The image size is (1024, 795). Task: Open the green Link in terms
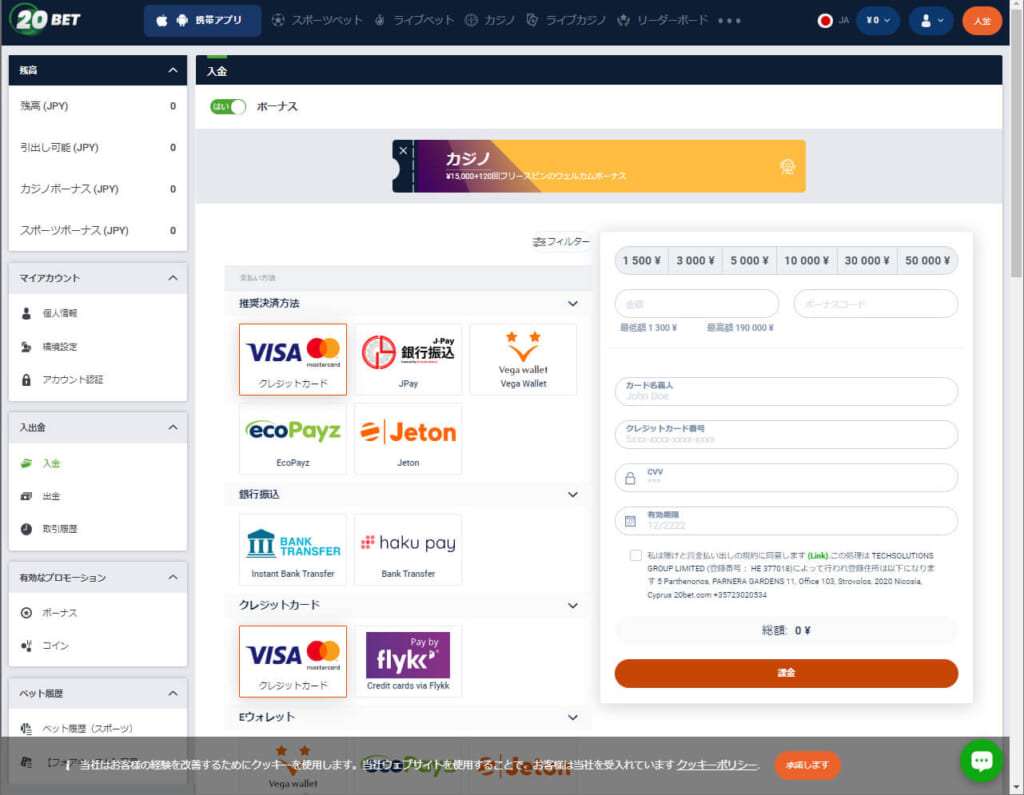[x=818, y=556]
